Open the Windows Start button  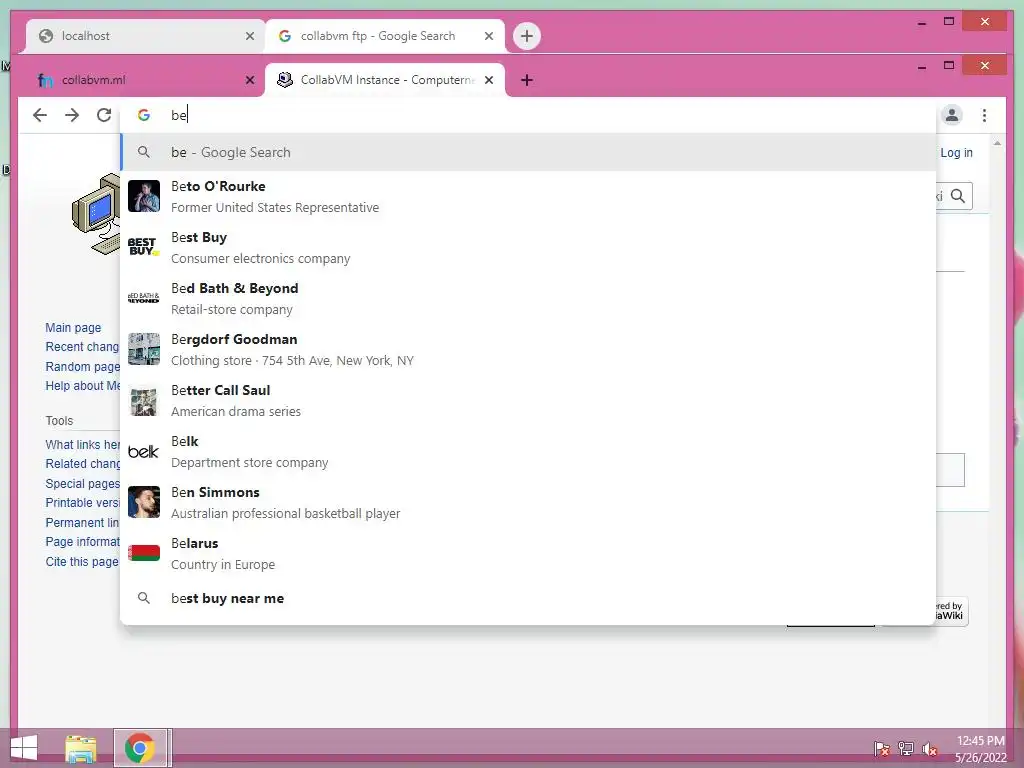pos(24,748)
